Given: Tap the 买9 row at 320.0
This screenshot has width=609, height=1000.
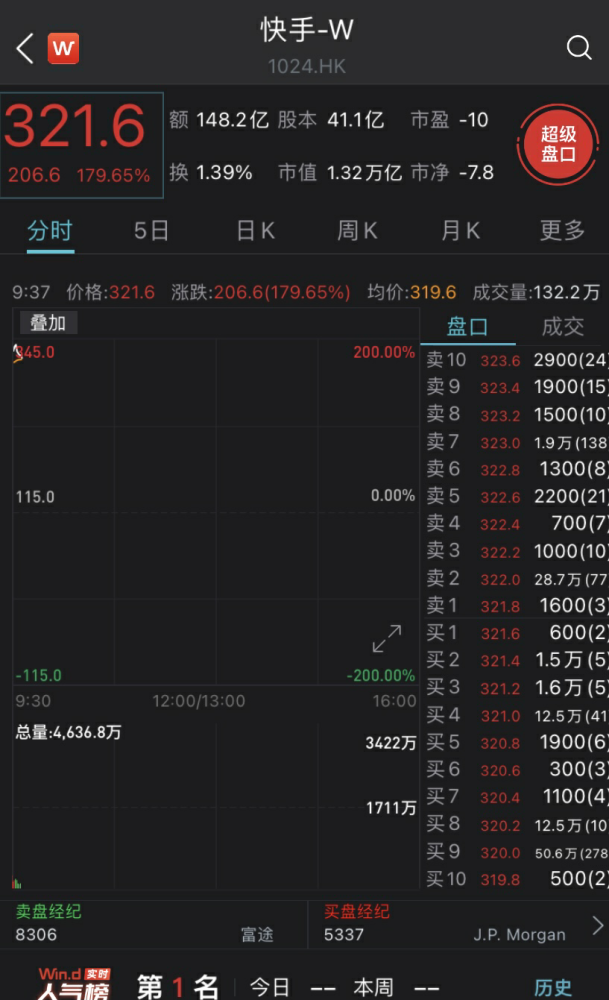Looking at the screenshot, I should [x=517, y=852].
